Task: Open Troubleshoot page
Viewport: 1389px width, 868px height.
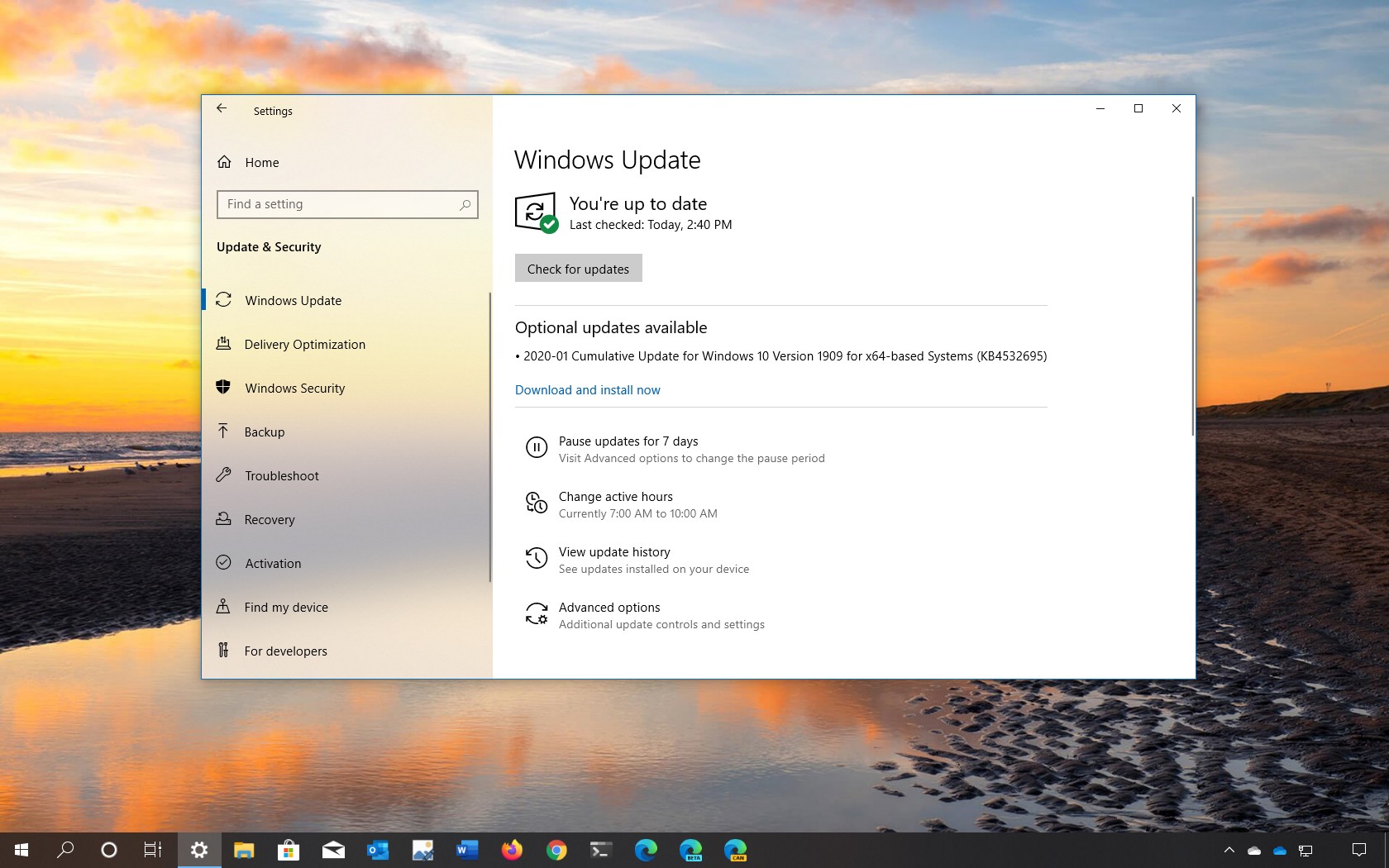Action: 346,475
